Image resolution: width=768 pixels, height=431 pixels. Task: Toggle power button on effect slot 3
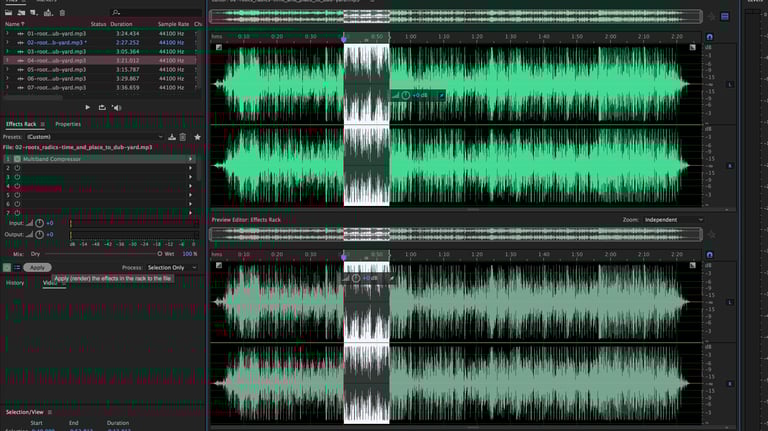(17, 177)
